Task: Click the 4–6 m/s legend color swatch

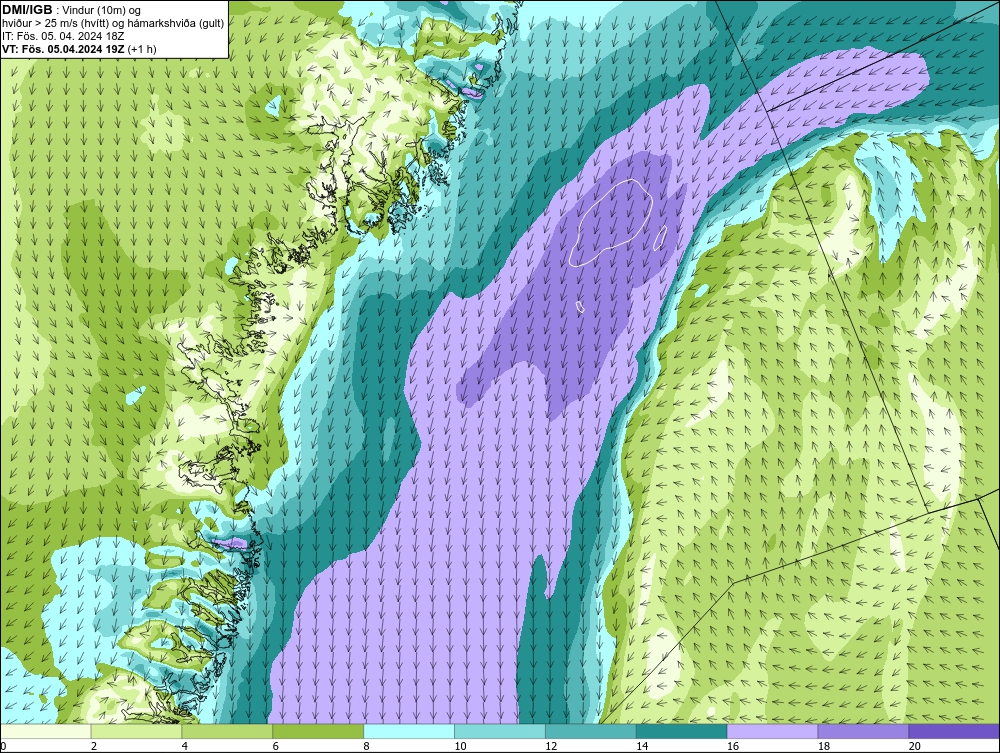Action: 227,731
